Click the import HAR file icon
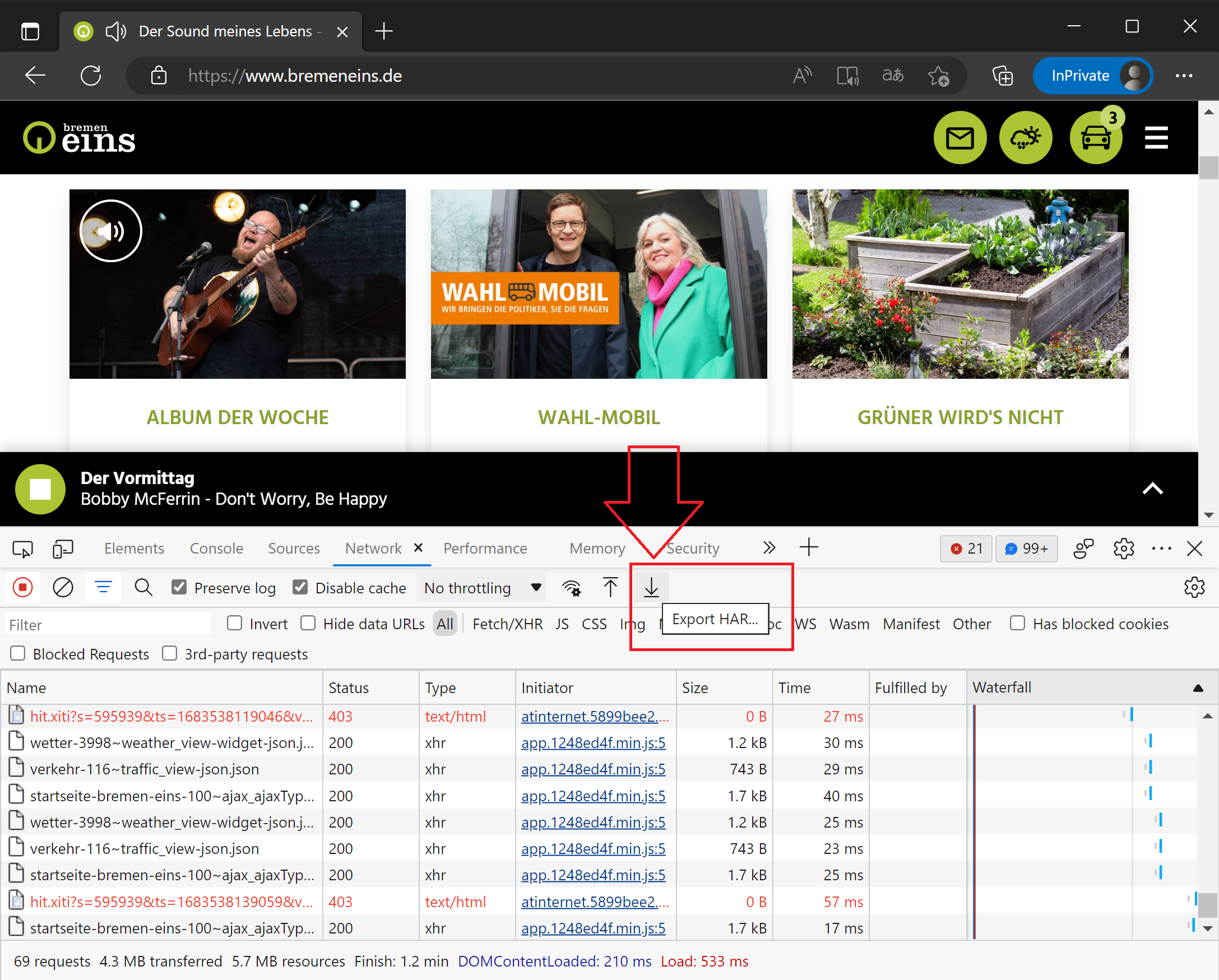Screen dimensions: 1219x980 coord(611,588)
